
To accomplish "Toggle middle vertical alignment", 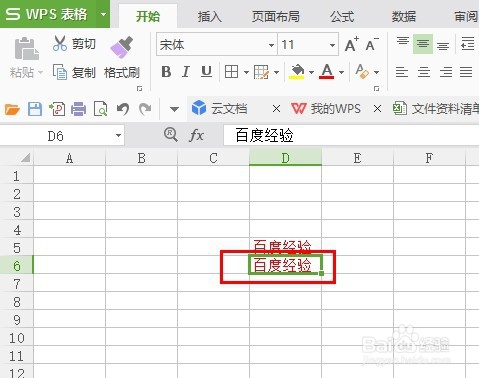I will (423, 44).
